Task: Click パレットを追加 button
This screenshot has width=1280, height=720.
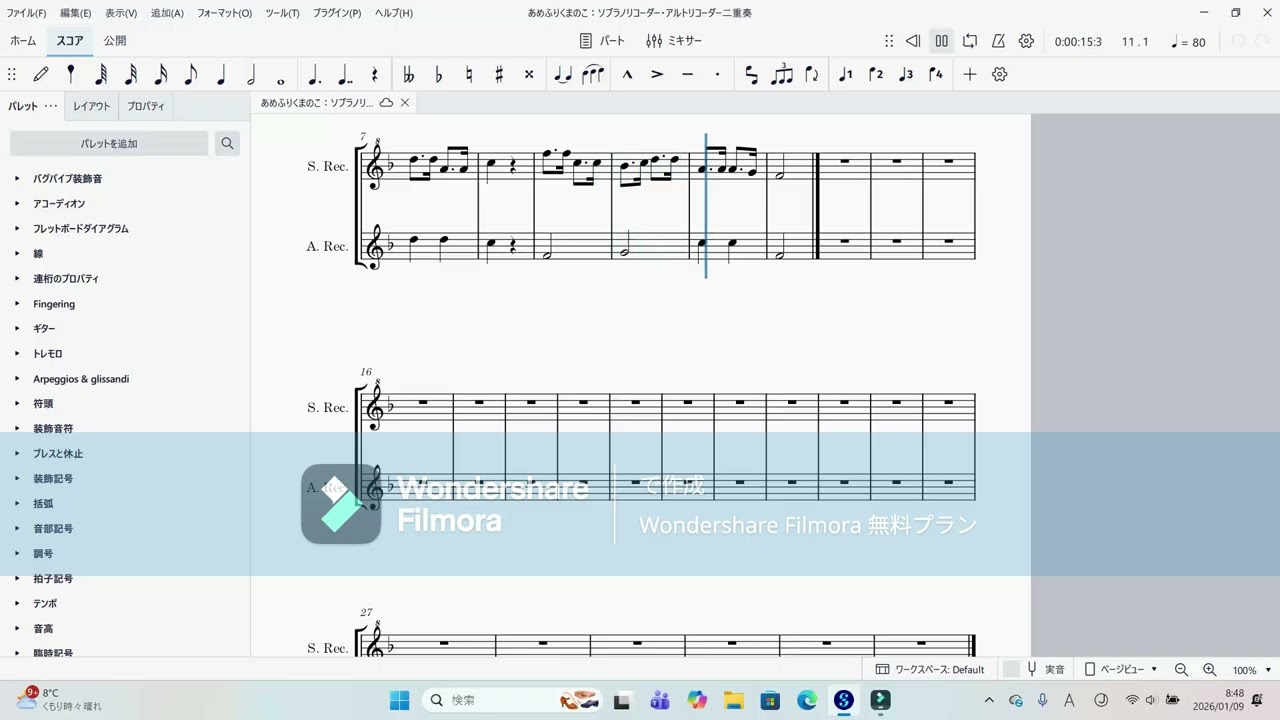Action: pos(109,144)
